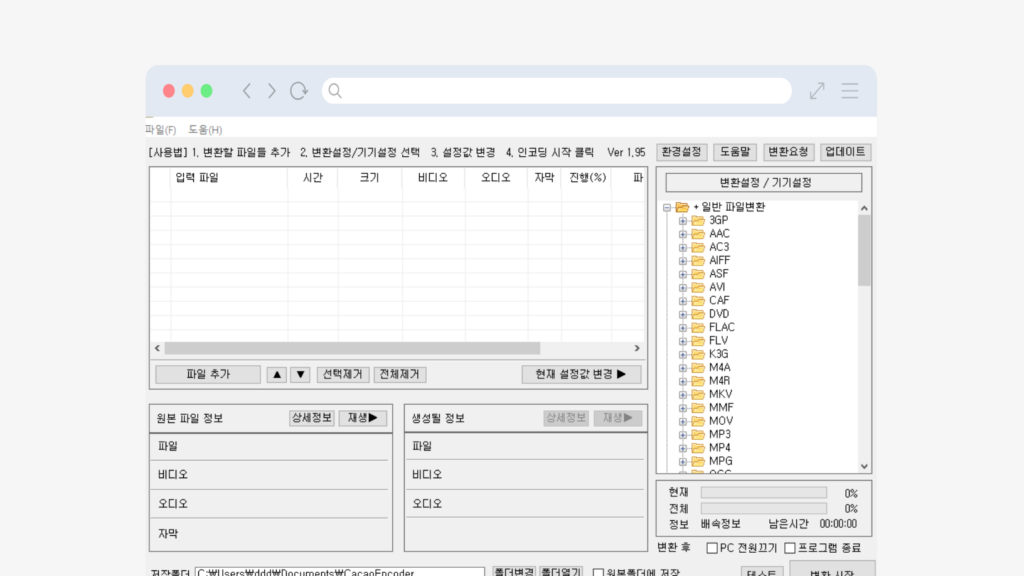
Task: Move file up with ▲ button
Action: 277,374
